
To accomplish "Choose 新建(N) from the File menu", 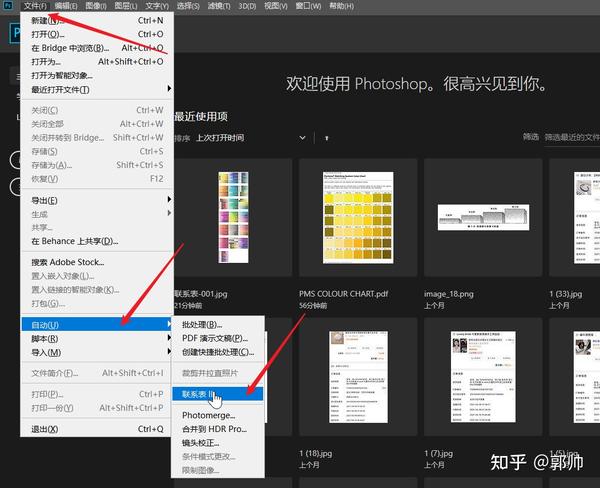I will pos(97,20).
